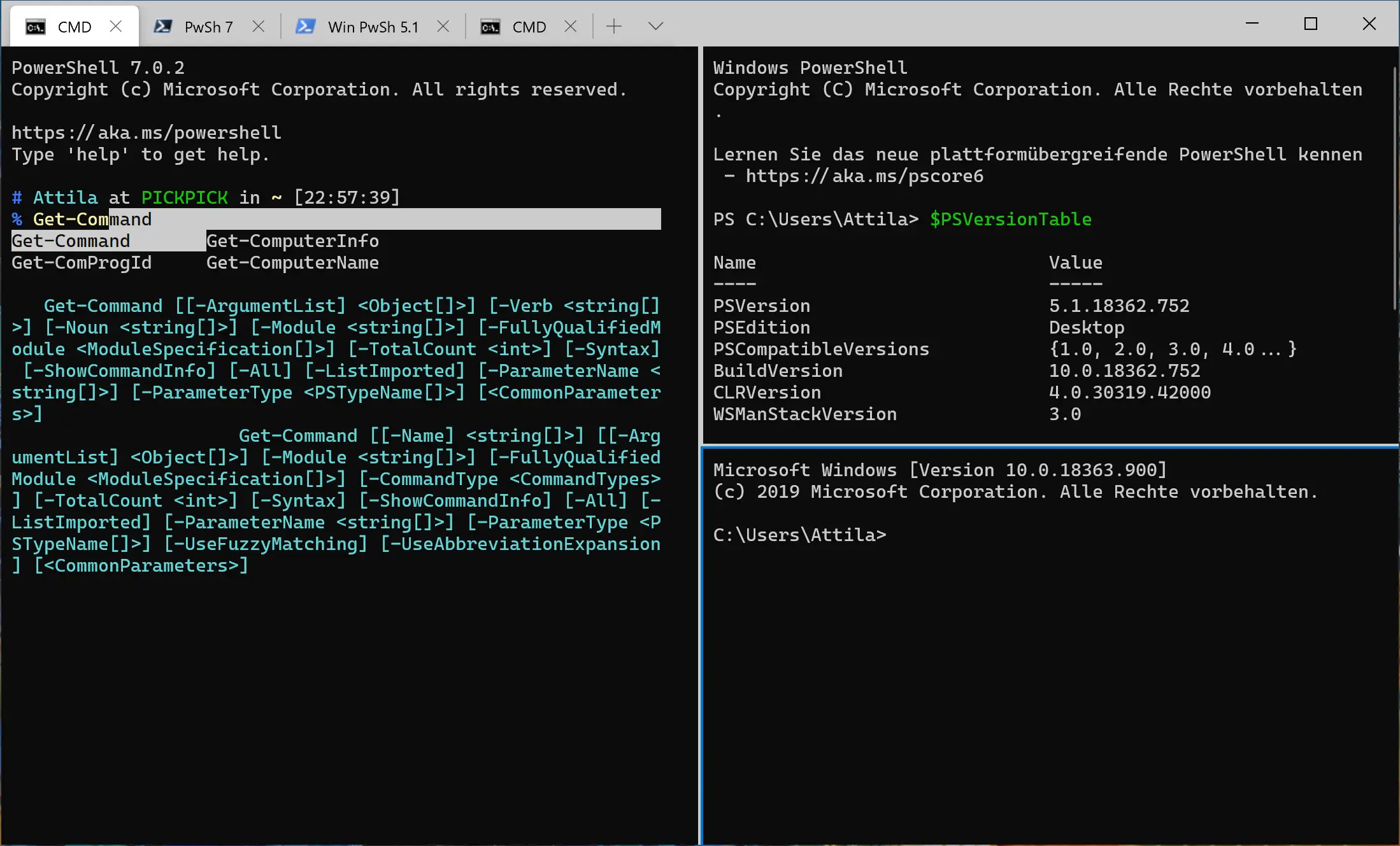Select the Get-ComputerInfo autocomplete suggestion
Viewport: 1400px width, 846px height.
(x=292, y=241)
